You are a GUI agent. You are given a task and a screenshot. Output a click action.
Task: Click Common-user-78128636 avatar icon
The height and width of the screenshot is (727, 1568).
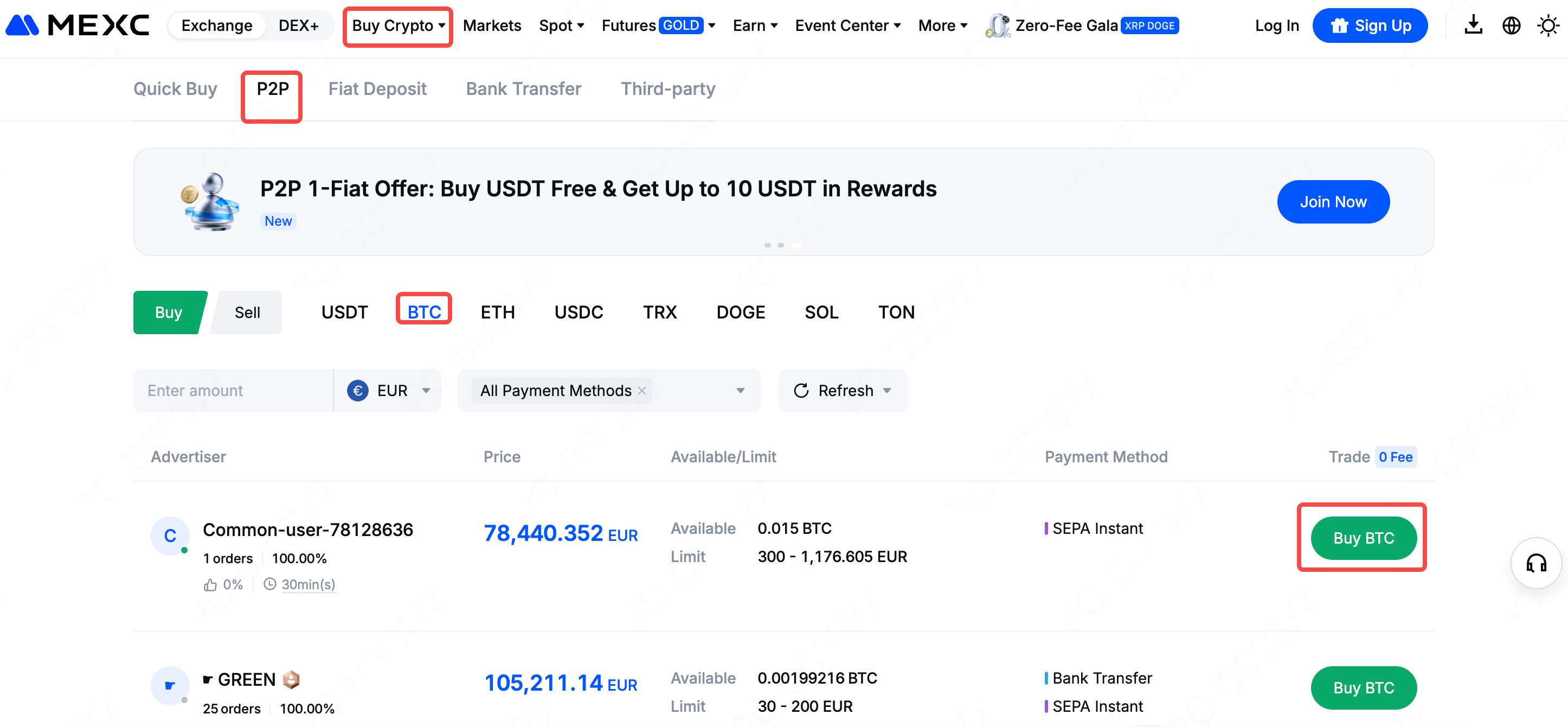[170, 536]
